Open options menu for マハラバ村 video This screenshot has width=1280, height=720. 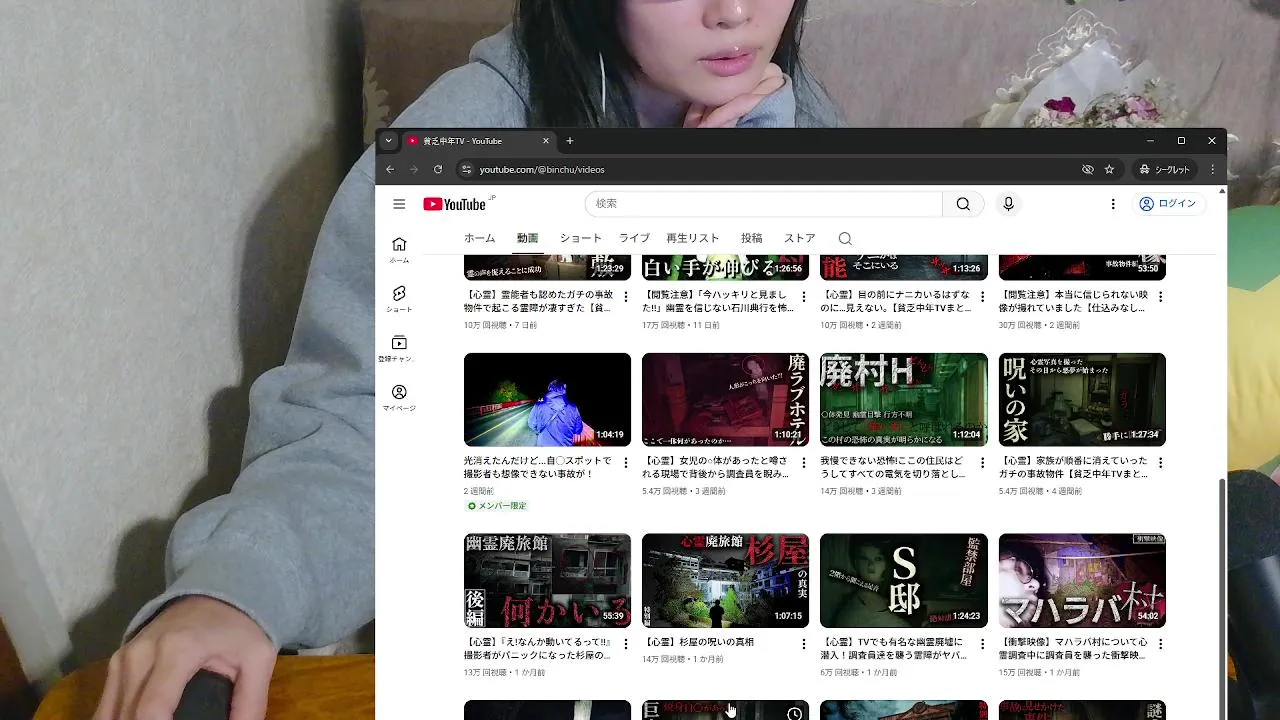pos(1160,644)
